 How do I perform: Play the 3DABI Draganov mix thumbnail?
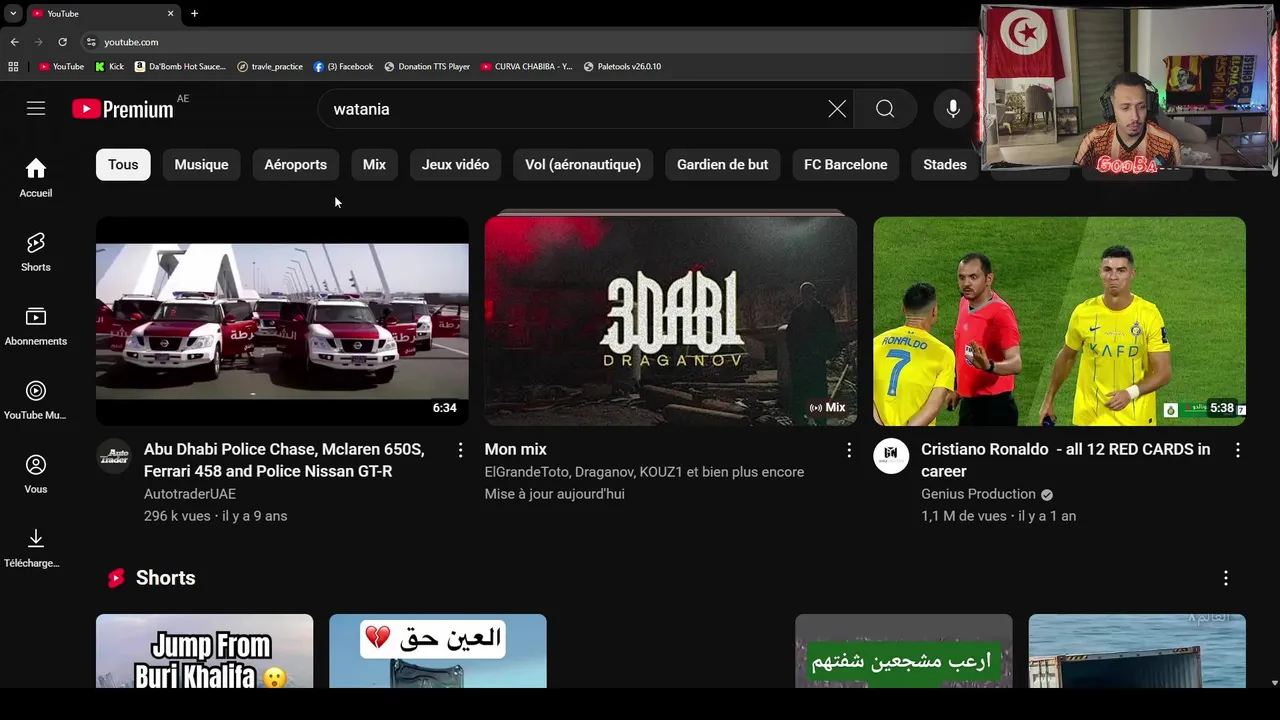671,321
